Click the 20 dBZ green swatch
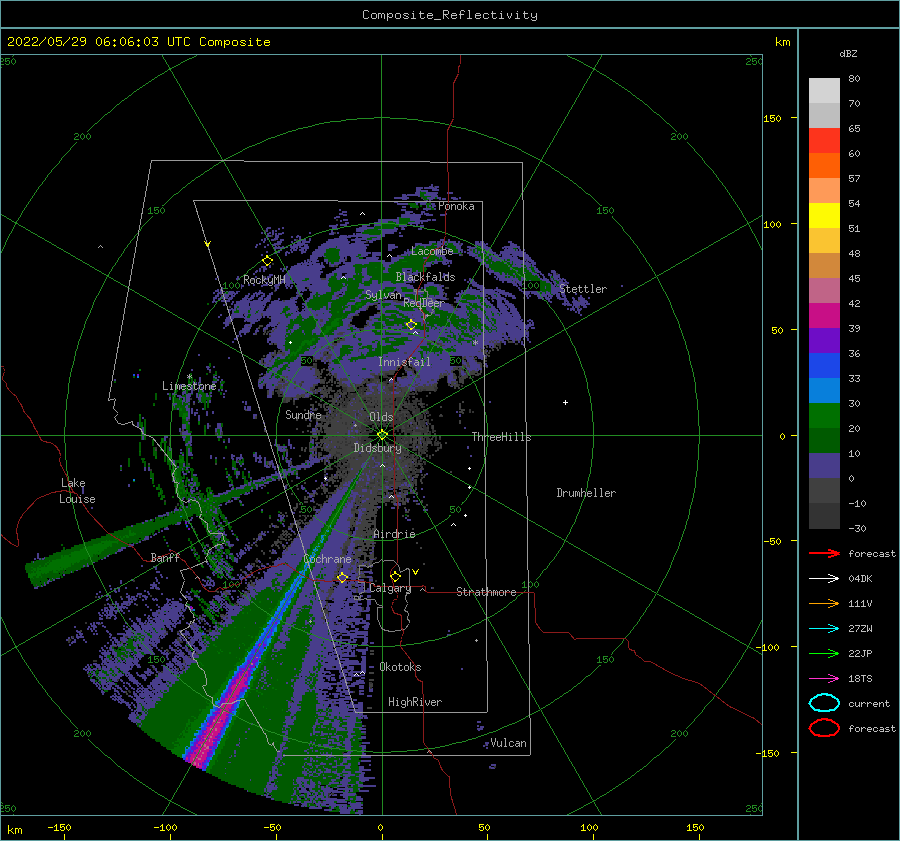Image resolution: width=900 pixels, height=841 pixels. coord(824,415)
